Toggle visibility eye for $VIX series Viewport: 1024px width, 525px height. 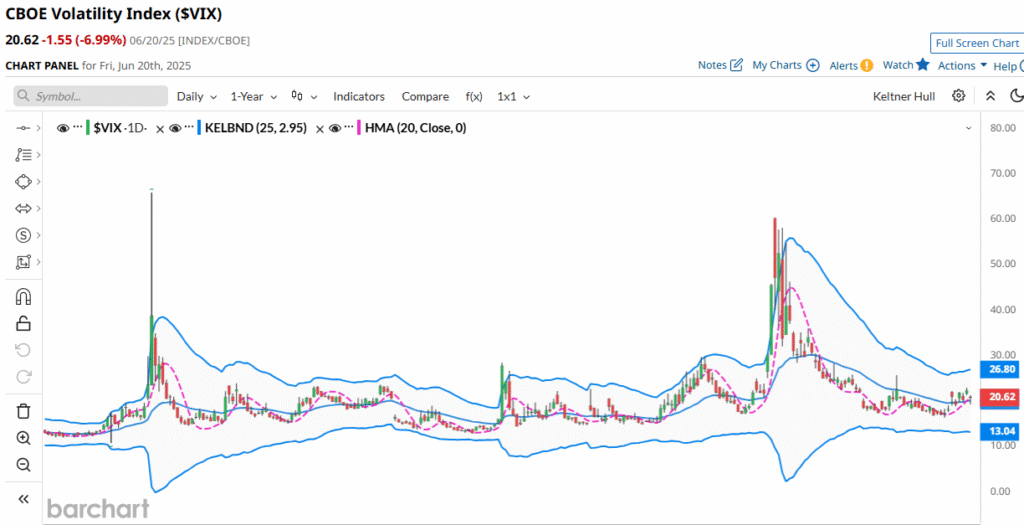point(63,128)
